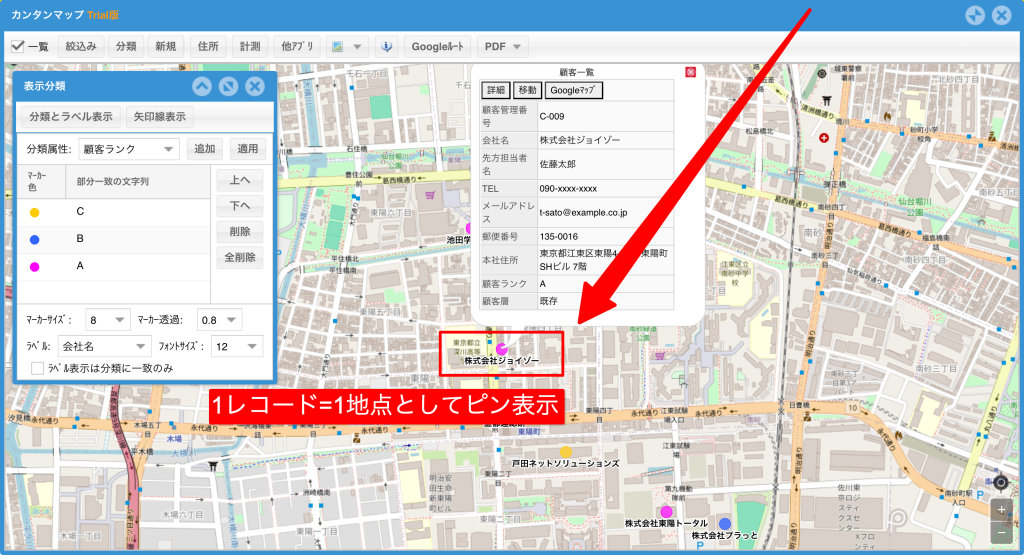Open the フォントサイズ dropdown
Viewport: 1024px width, 555px height.
[236, 346]
